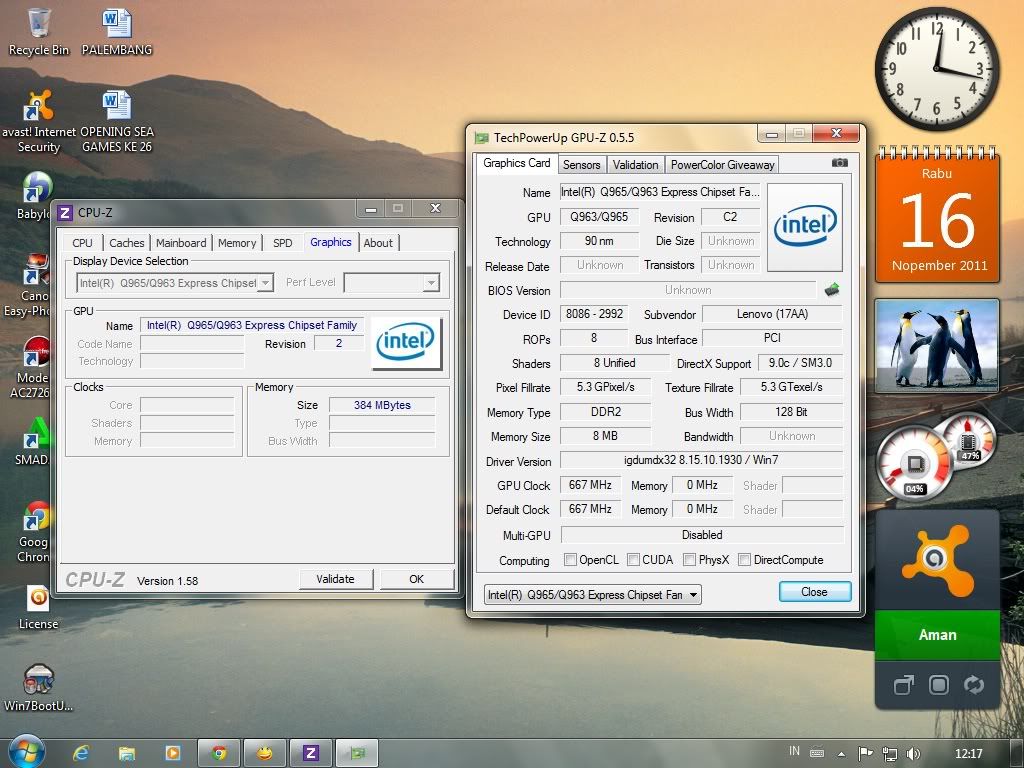
Task: Enable the OpenCL checkbox
Action: (571, 560)
